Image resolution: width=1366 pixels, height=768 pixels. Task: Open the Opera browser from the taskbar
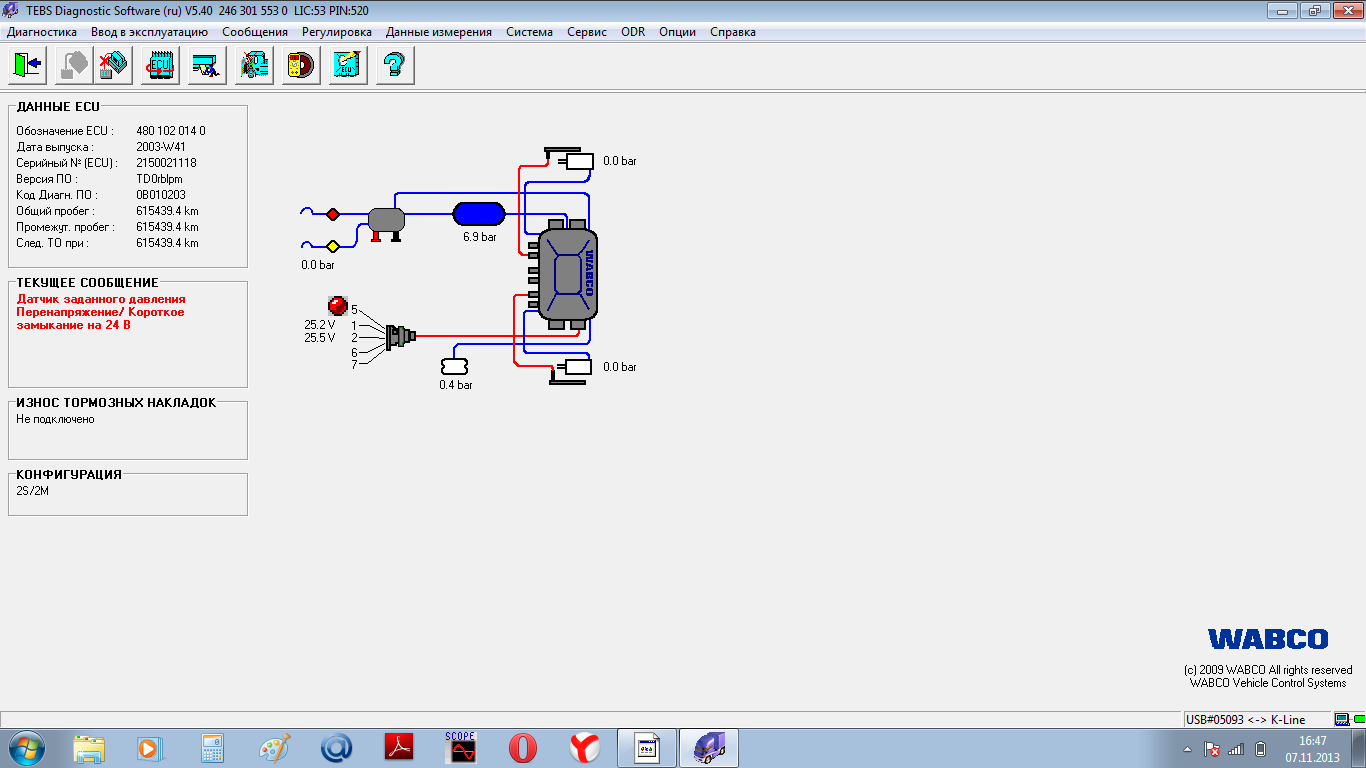pos(523,748)
